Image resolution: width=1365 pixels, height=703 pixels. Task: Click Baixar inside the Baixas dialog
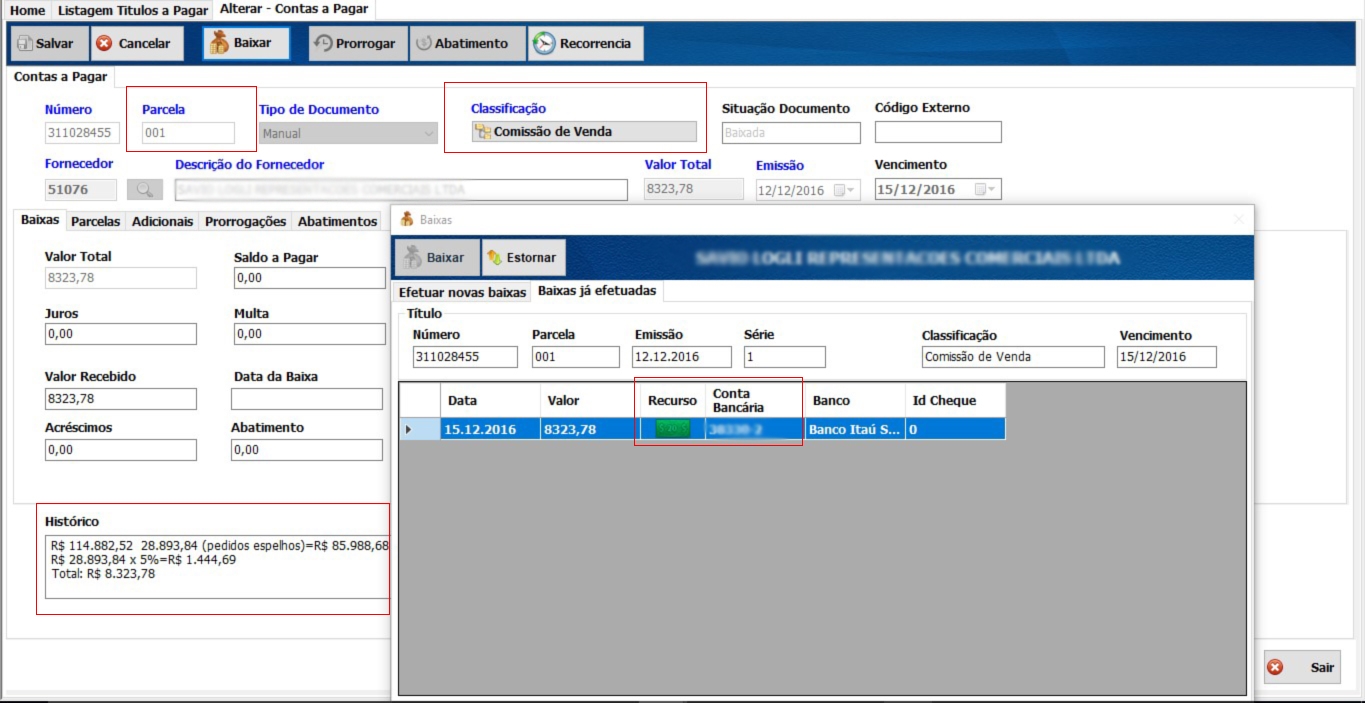(x=436, y=258)
